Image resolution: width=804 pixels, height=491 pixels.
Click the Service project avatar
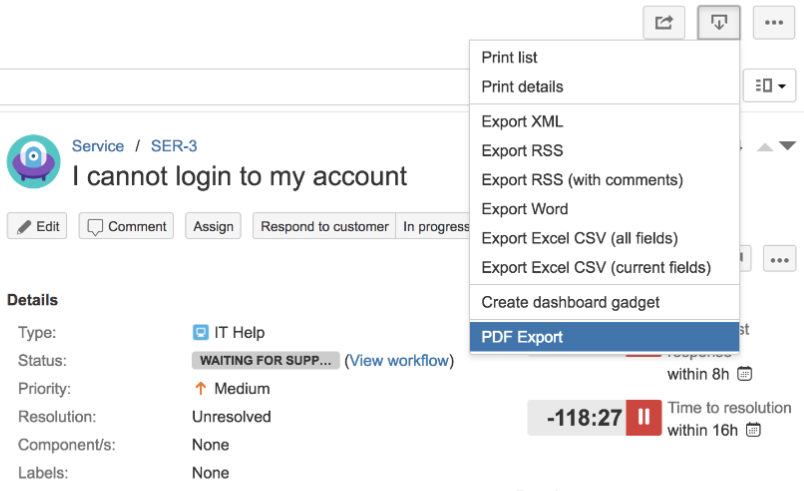[x=34, y=161]
